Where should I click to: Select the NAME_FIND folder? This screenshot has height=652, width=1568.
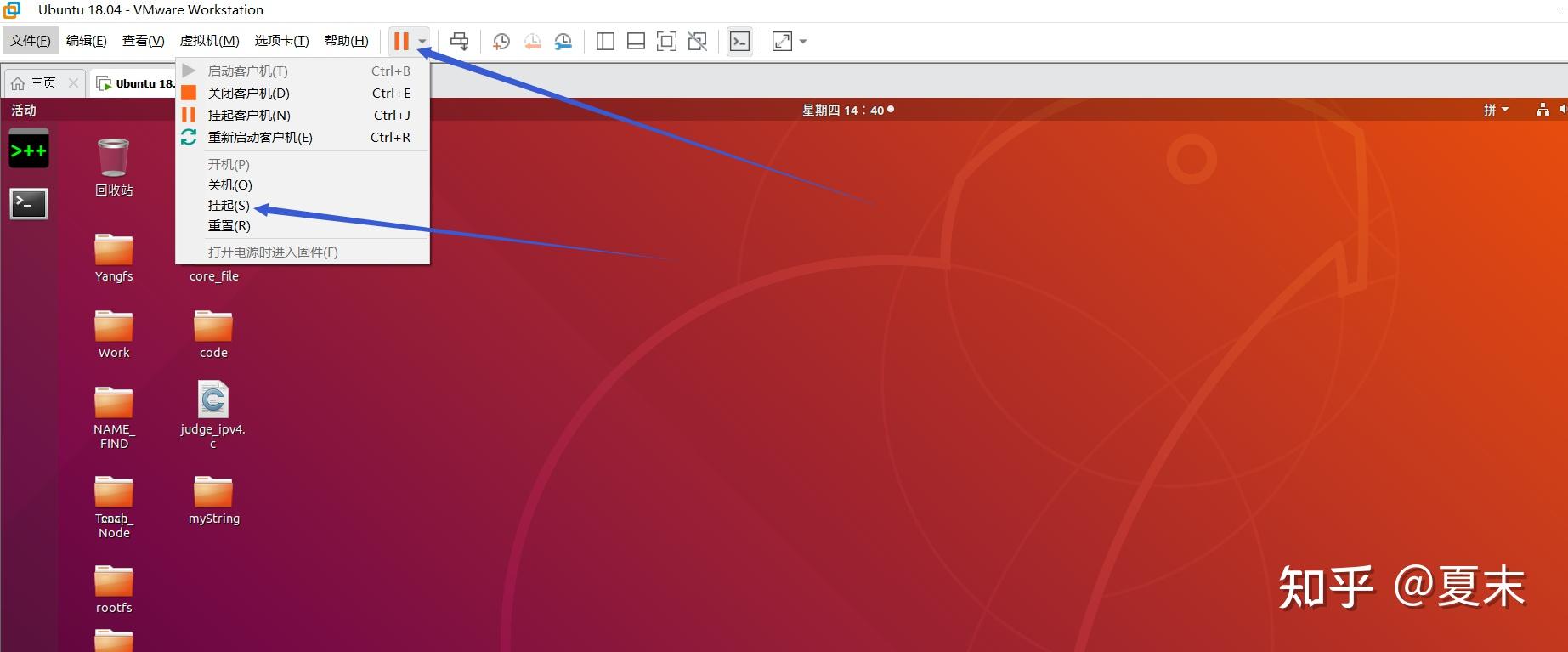click(x=114, y=417)
